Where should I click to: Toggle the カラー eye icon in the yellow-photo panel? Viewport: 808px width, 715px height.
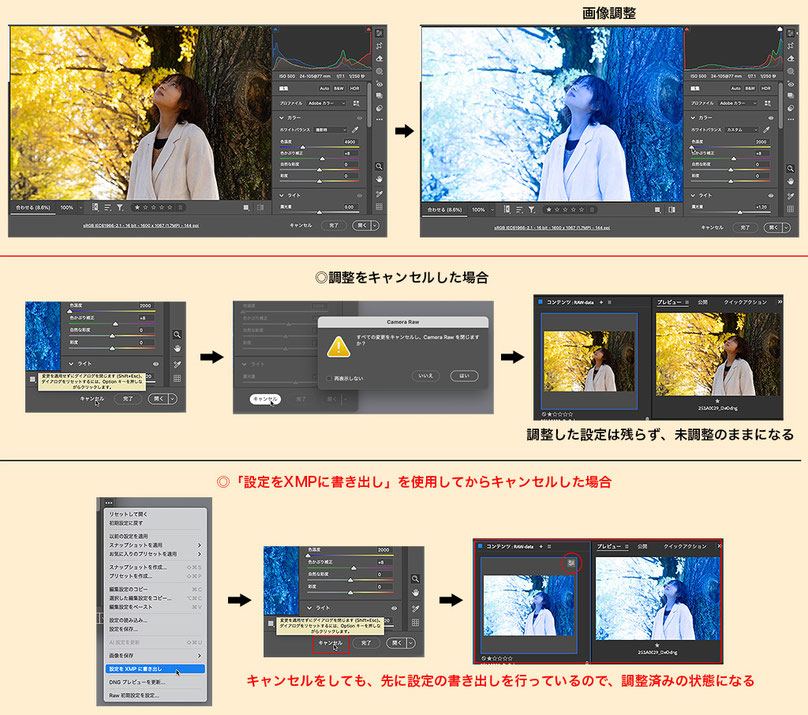coord(359,118)
